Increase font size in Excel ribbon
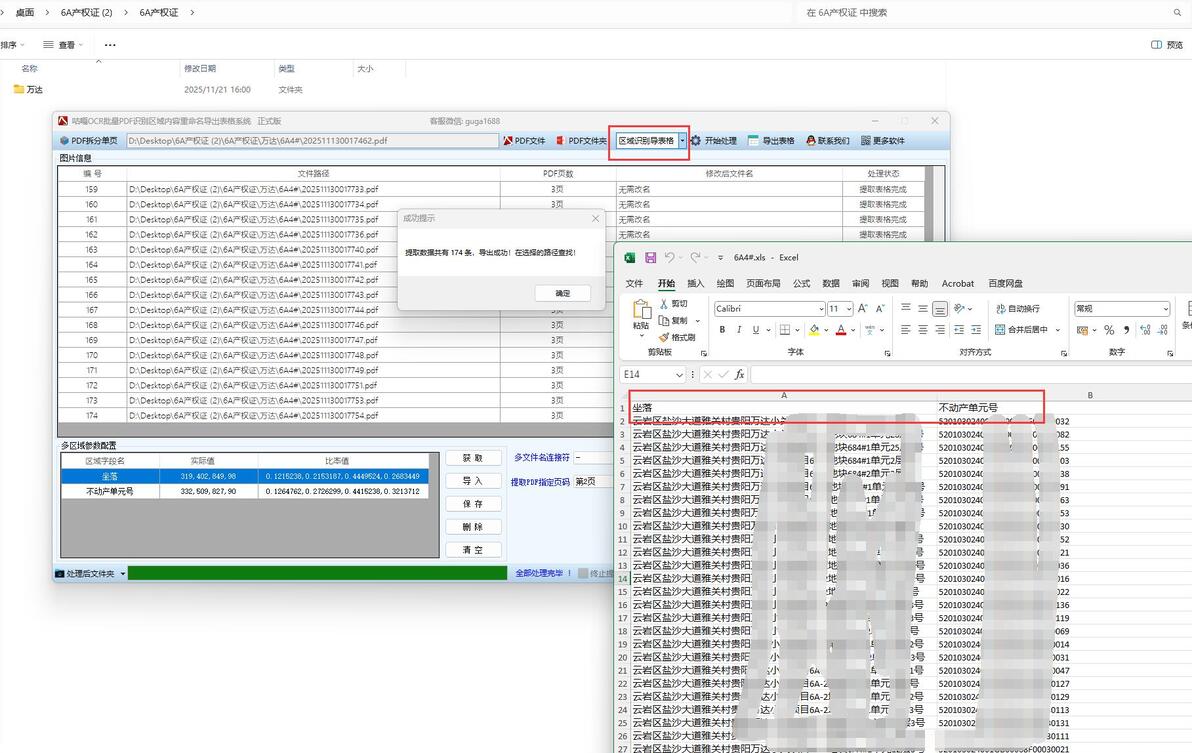Viewport: 1192px width, 753px height. tap(863, 308)
